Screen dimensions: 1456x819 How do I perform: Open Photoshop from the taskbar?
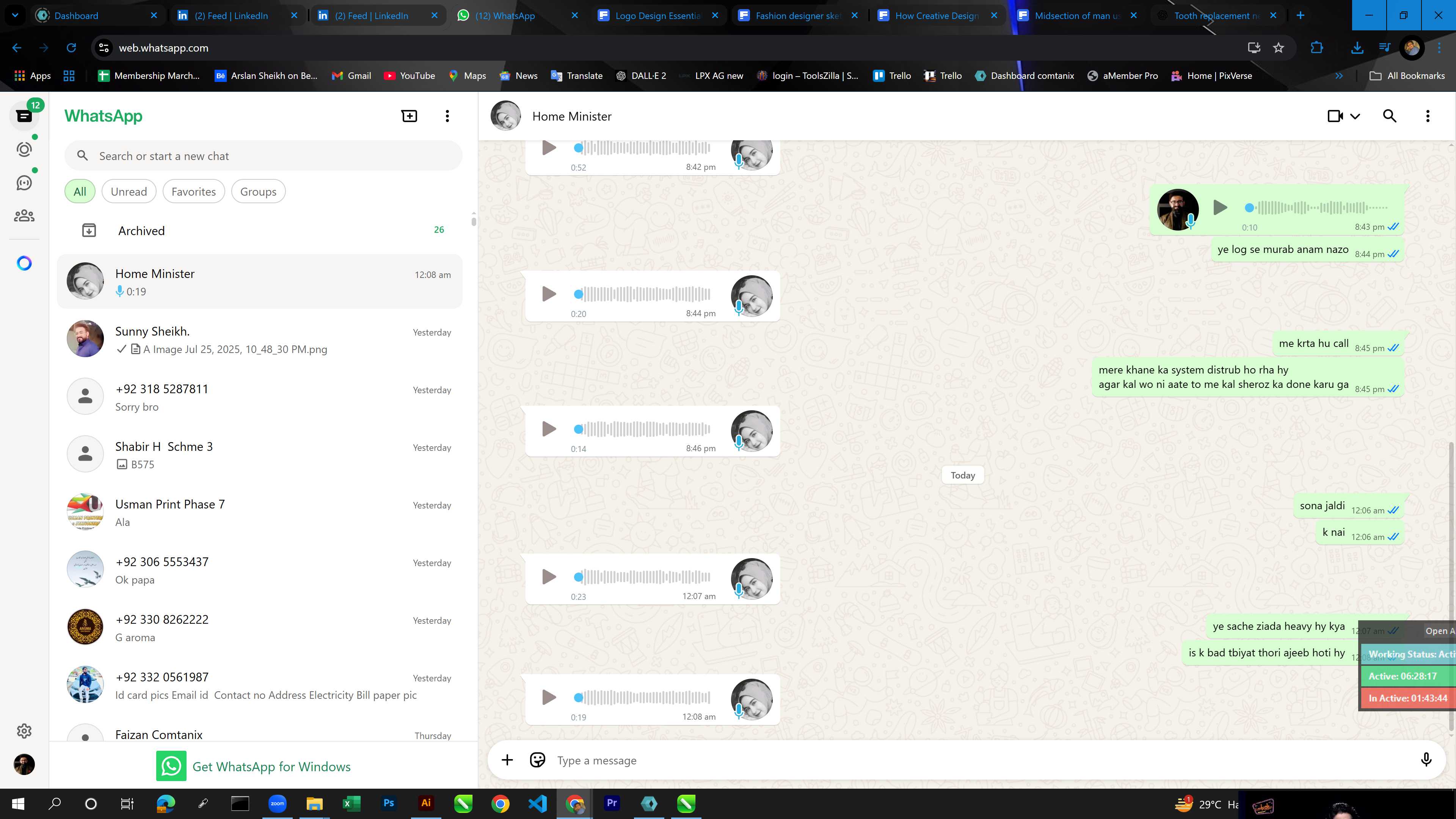388,803
